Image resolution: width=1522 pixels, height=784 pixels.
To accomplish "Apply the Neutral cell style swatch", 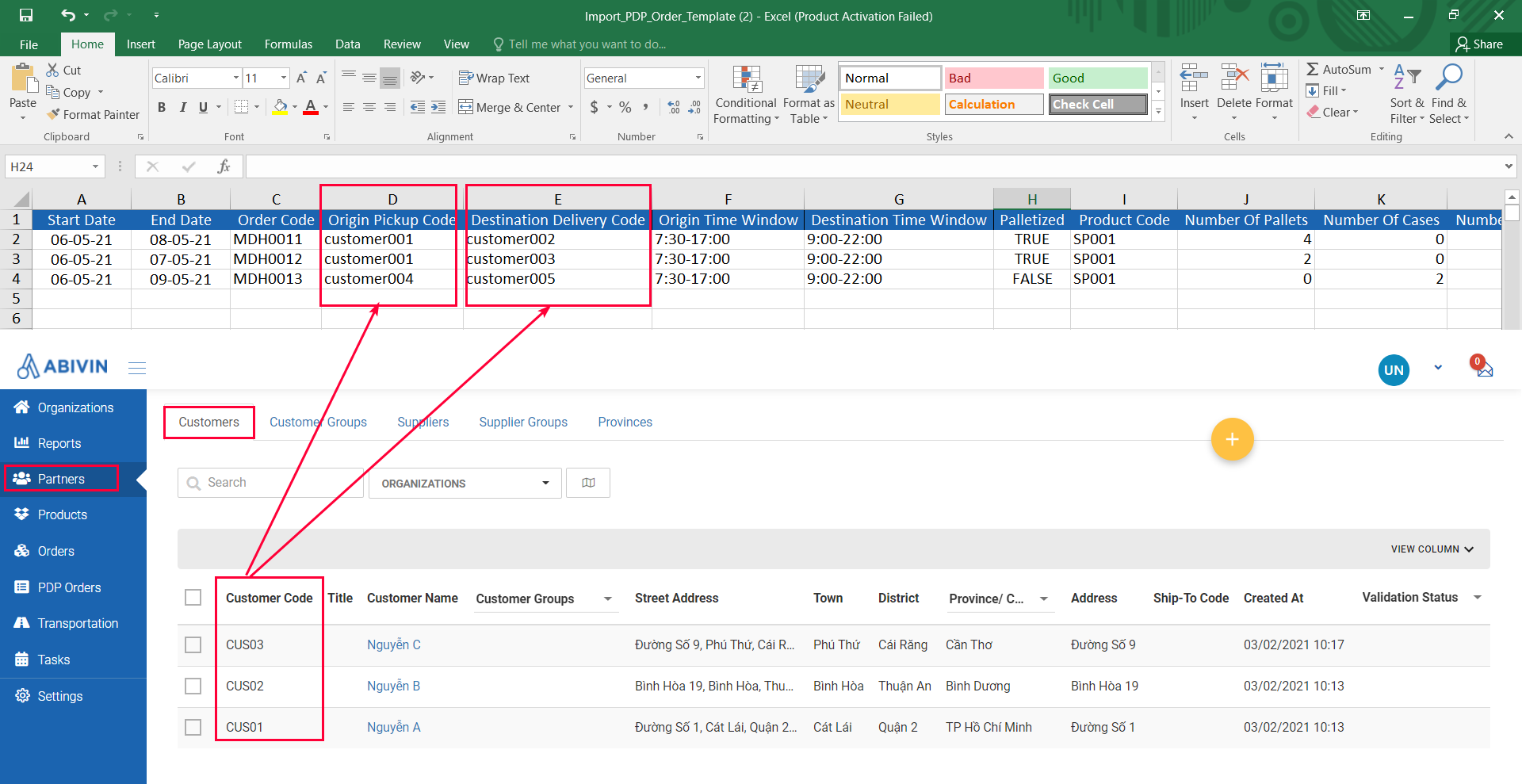I will (890, 104).
